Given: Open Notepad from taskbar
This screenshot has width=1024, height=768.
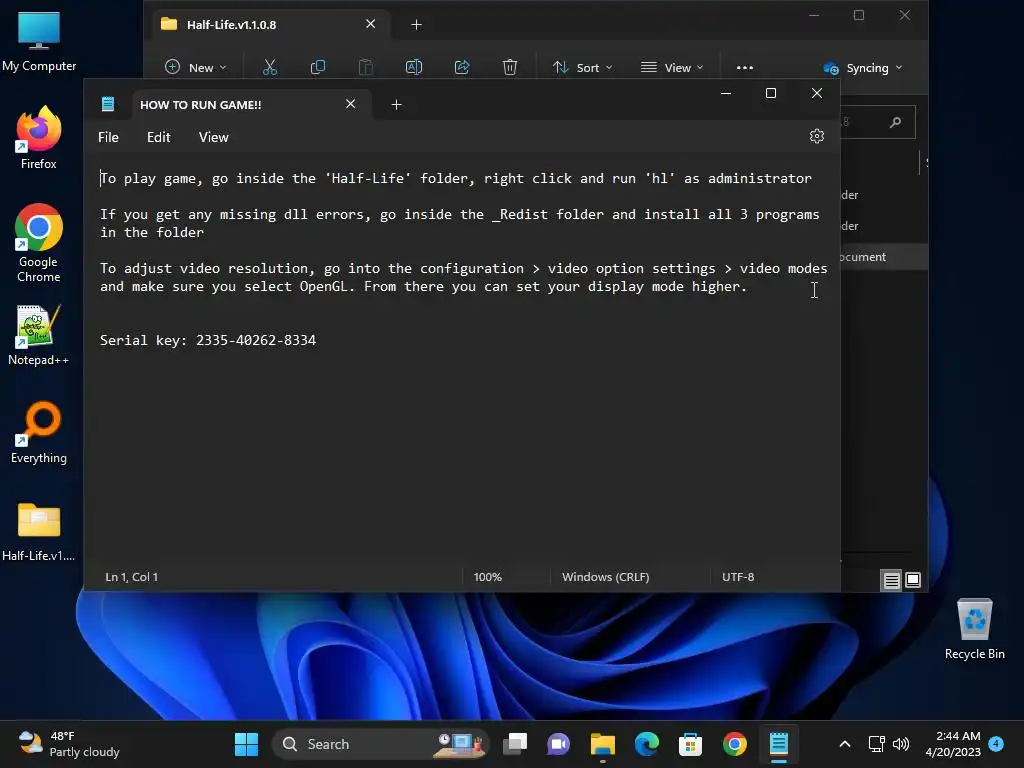Looking at the screenshot, I should pos(778,744).
